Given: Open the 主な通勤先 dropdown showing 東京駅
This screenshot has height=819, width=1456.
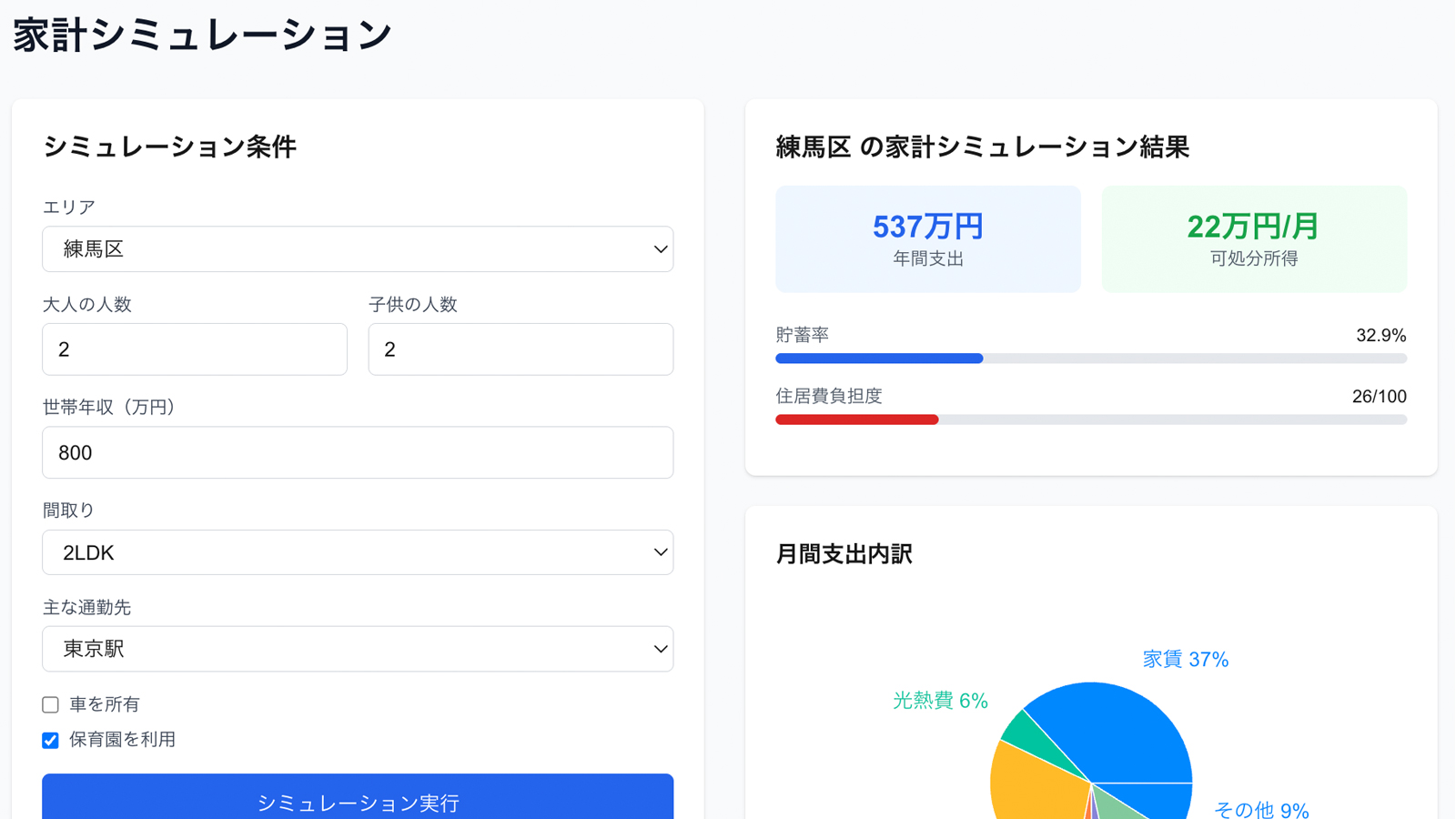Looking at the screenshot, I should coord(358,649).
